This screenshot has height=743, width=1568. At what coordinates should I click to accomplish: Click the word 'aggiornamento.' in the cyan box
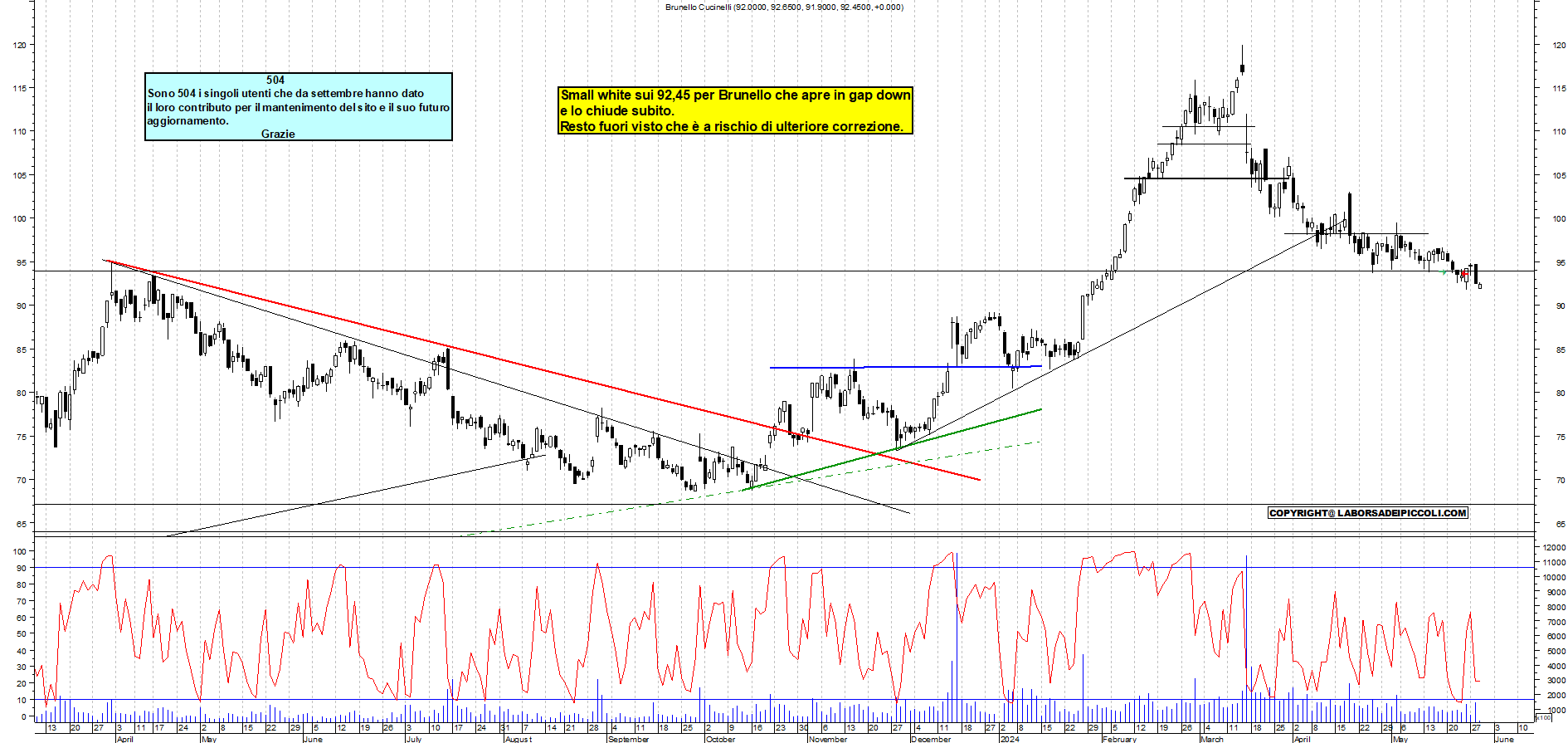[187, 120]
